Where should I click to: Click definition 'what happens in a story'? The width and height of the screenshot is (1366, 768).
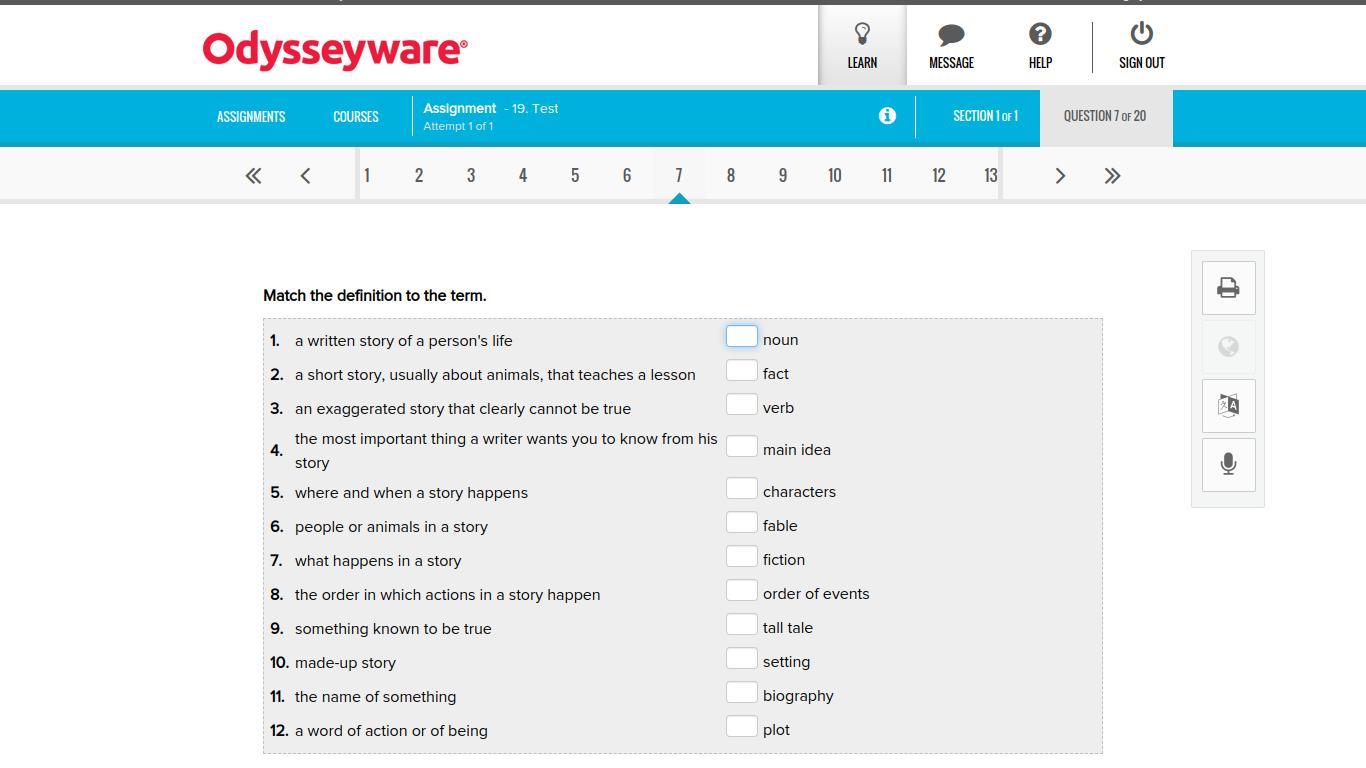[378, 561]
